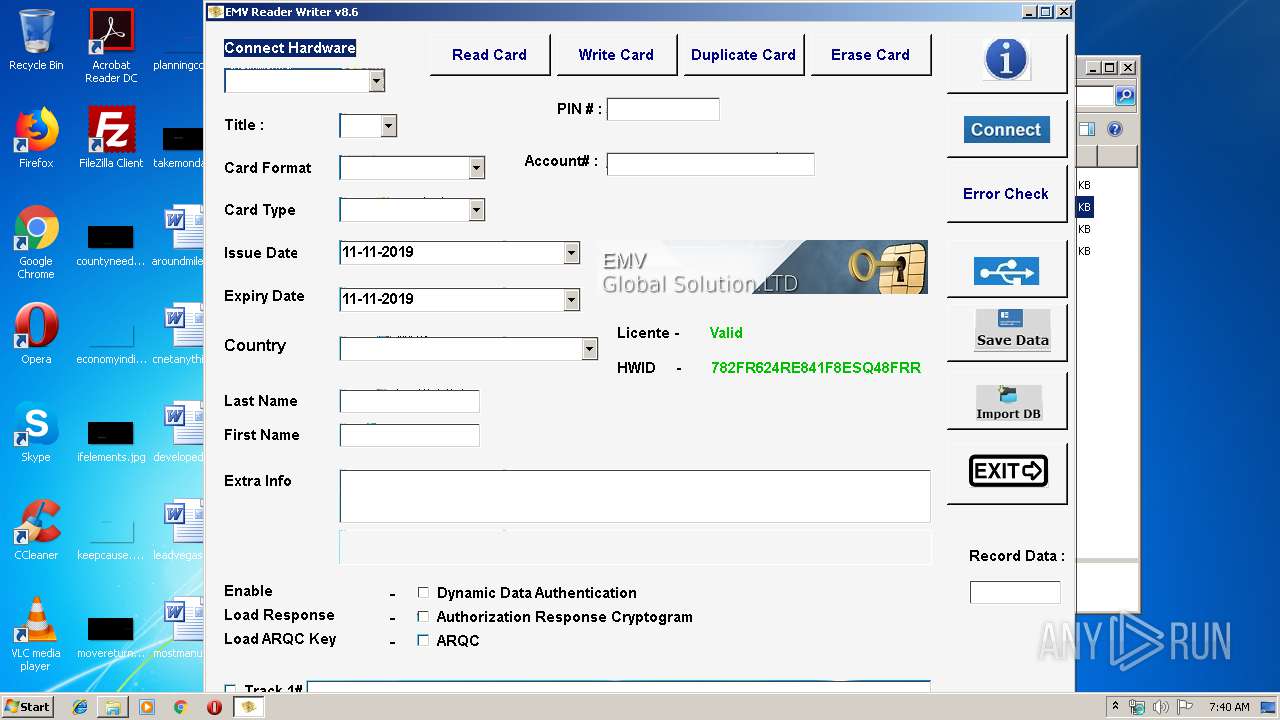Click the Write Card button

616,55
